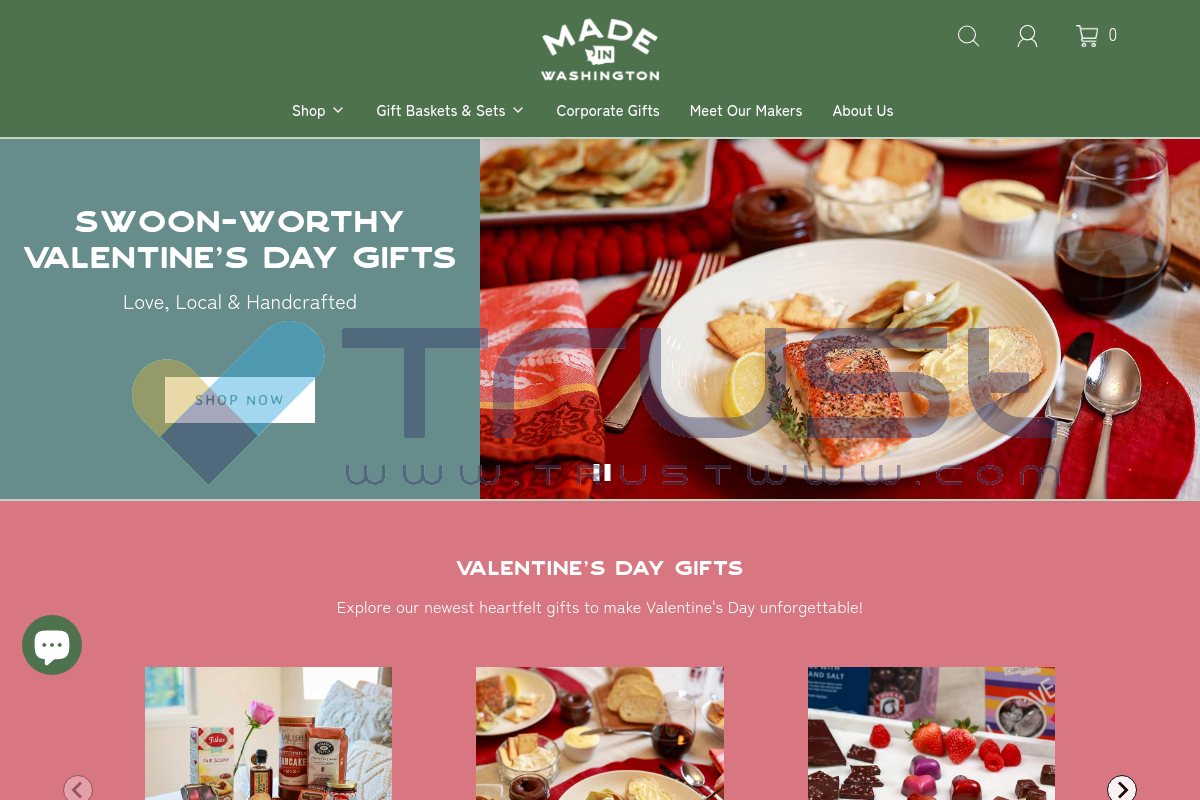
Task: Pause the hero slideshow
Action: pos(602,472)
